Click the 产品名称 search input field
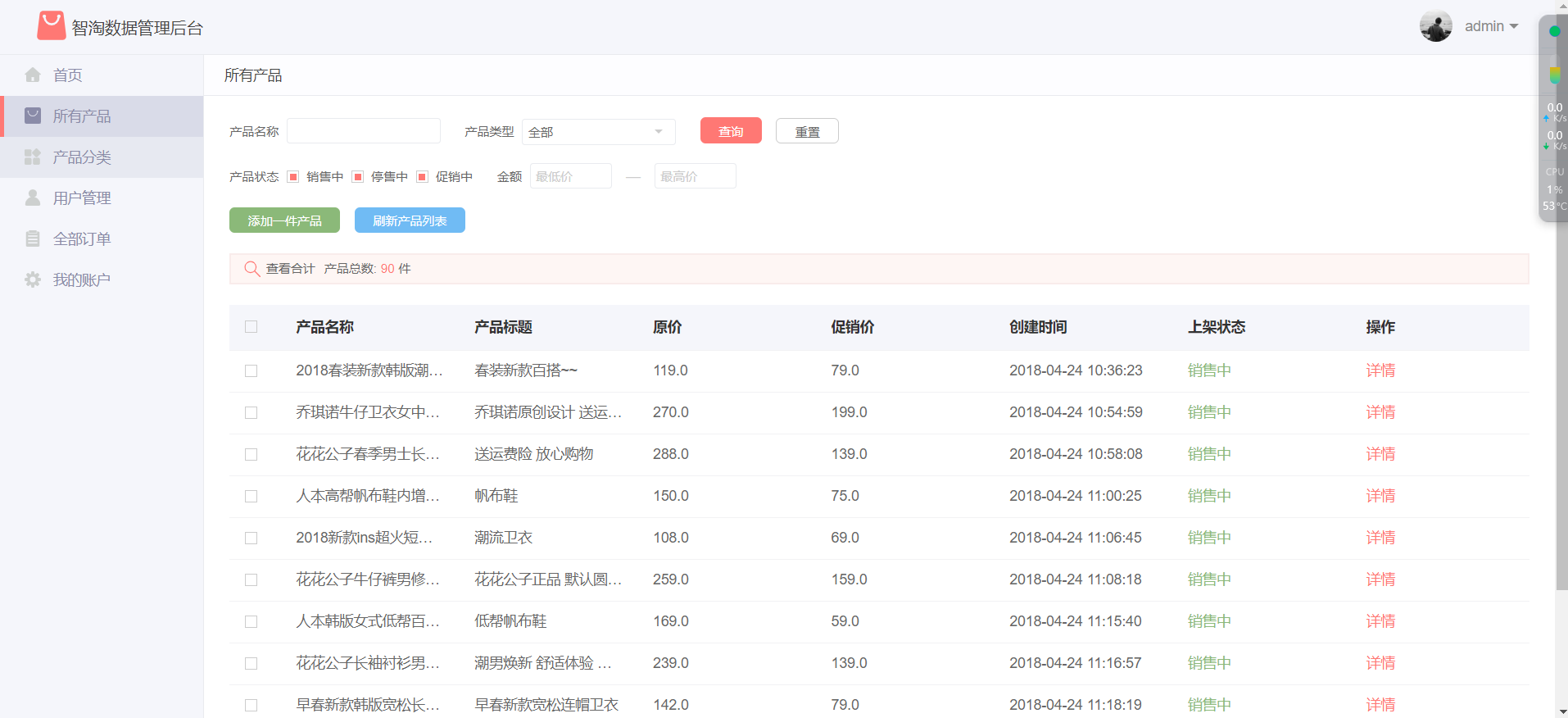Viewport: 1568px width, 718px height. 364,131
